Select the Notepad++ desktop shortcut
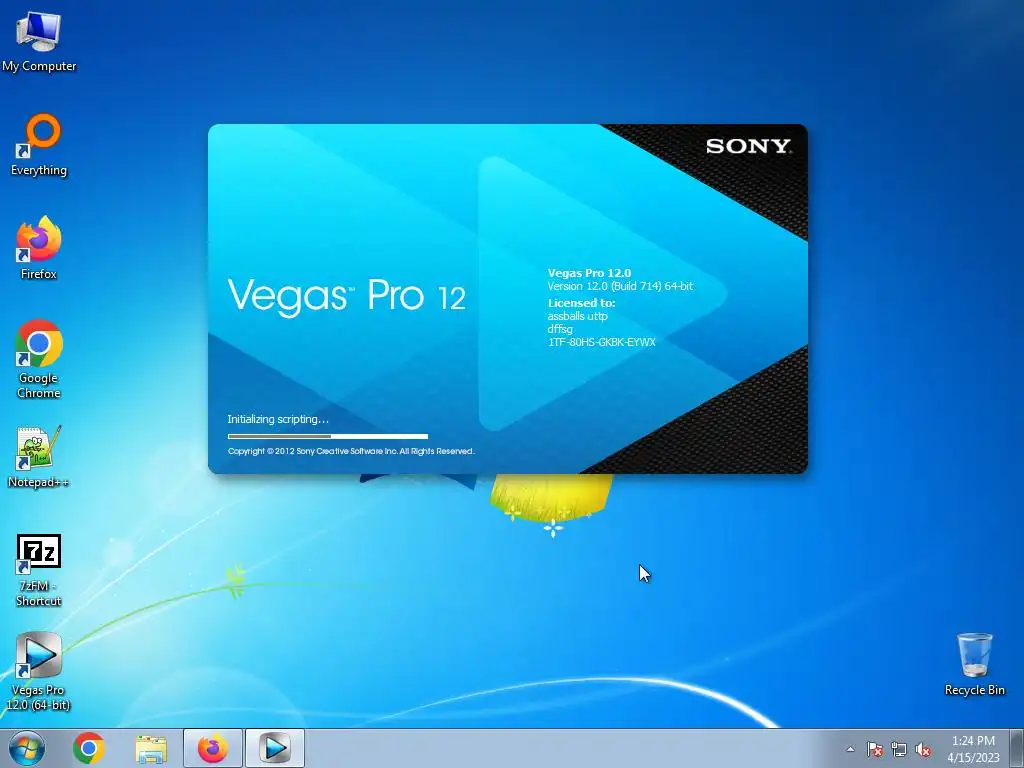Viewport: 1024px width, 768px height. tap(39, 456)
